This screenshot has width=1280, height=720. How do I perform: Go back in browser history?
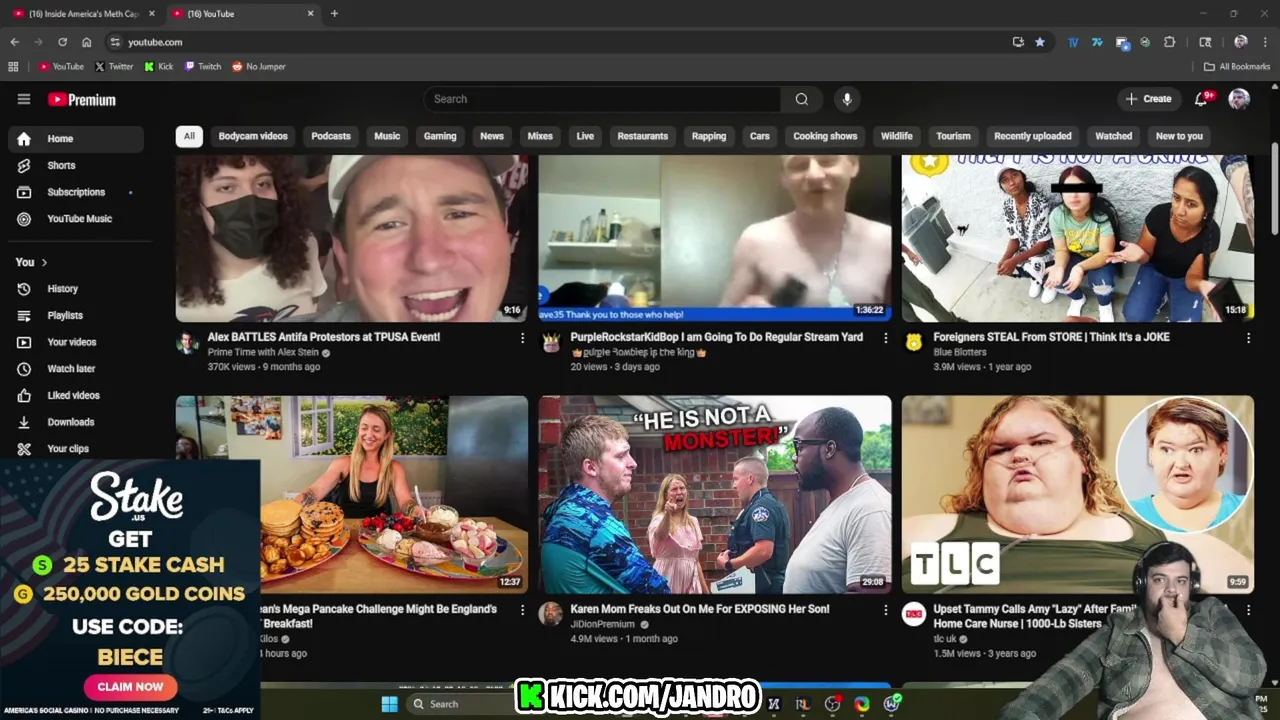(x=14, y=42)
